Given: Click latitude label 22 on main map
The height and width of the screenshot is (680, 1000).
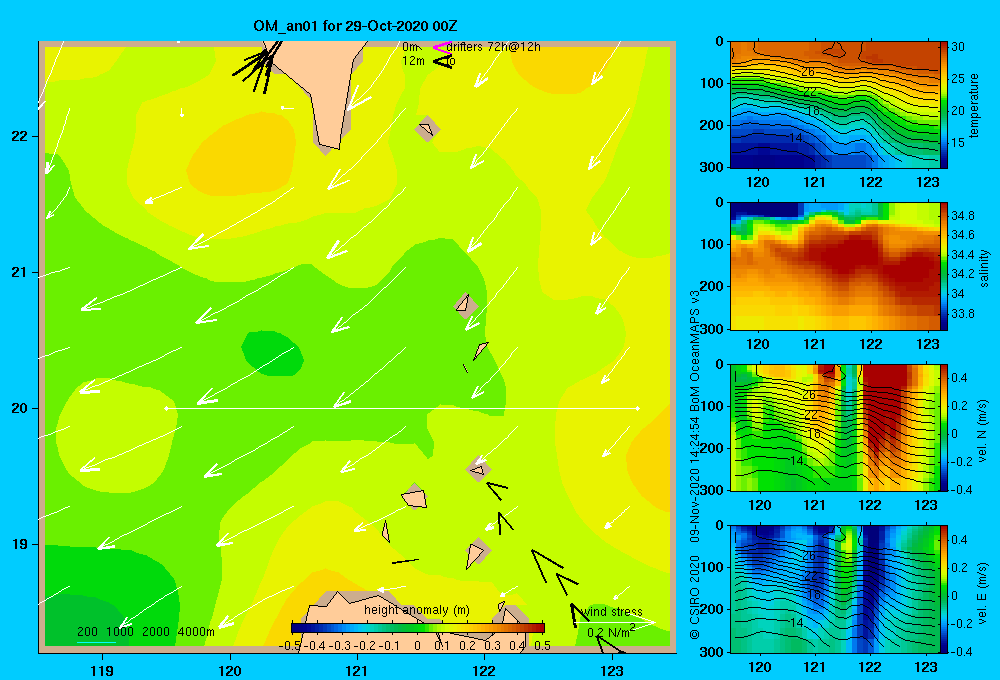Looking at the screenshot, I should pos(19,137).
